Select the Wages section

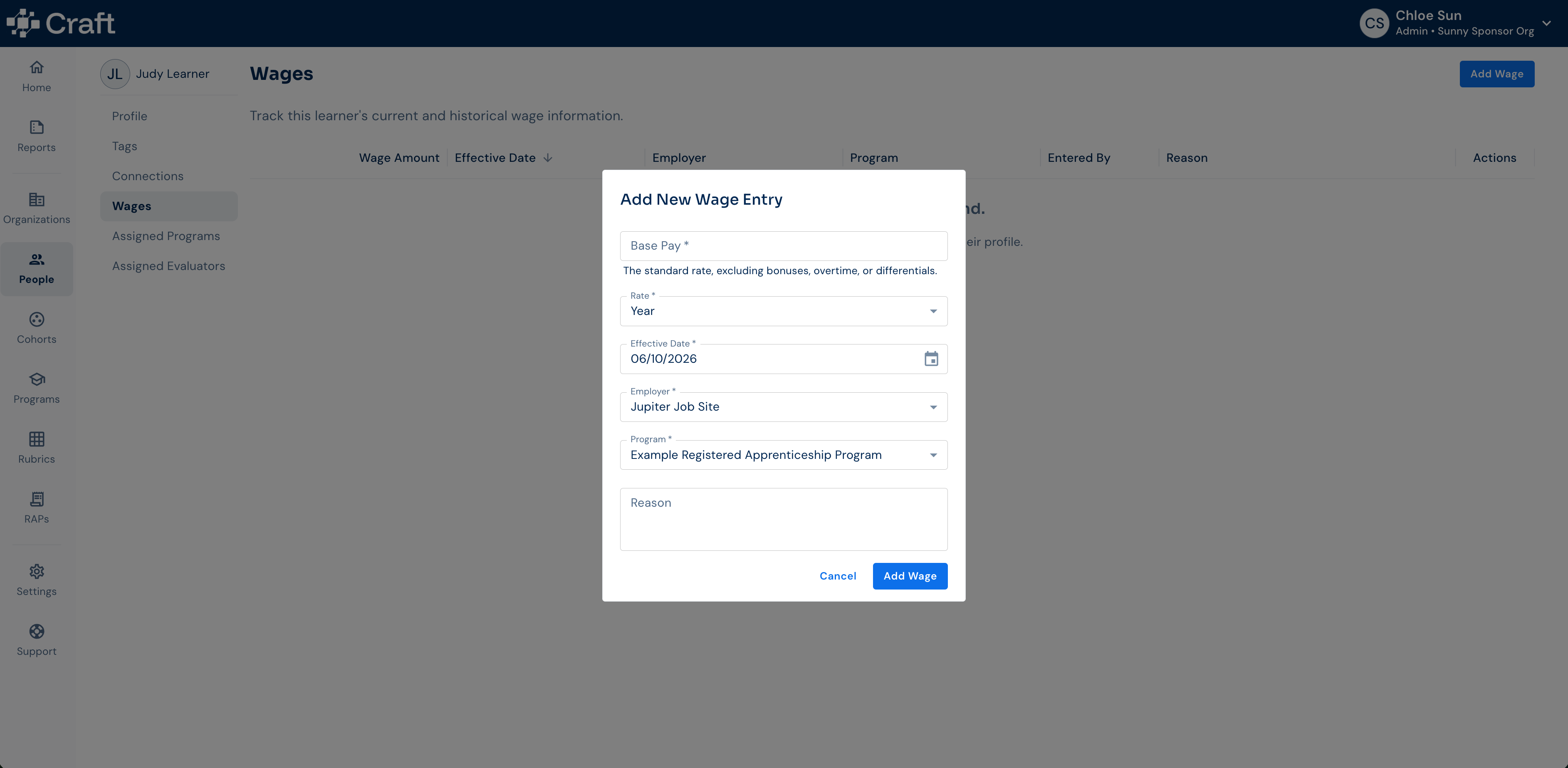(x=168, y=206)
